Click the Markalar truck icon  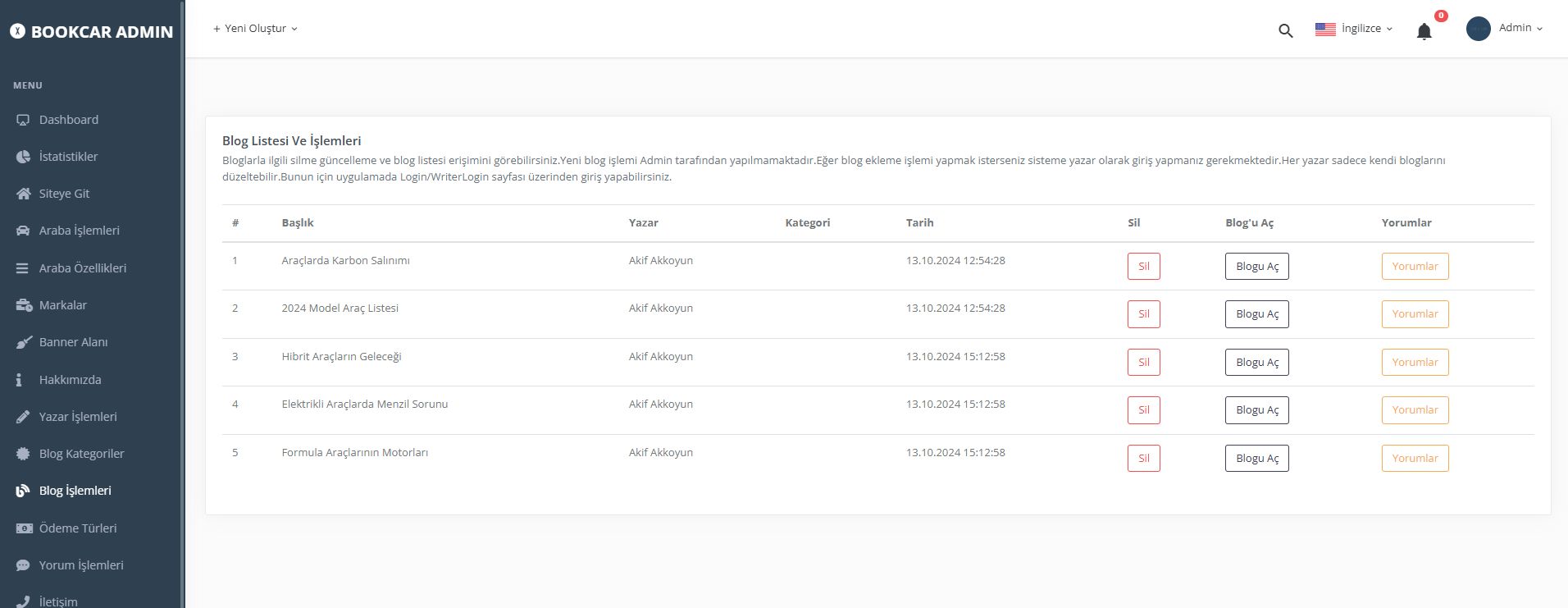click(24, 305)
